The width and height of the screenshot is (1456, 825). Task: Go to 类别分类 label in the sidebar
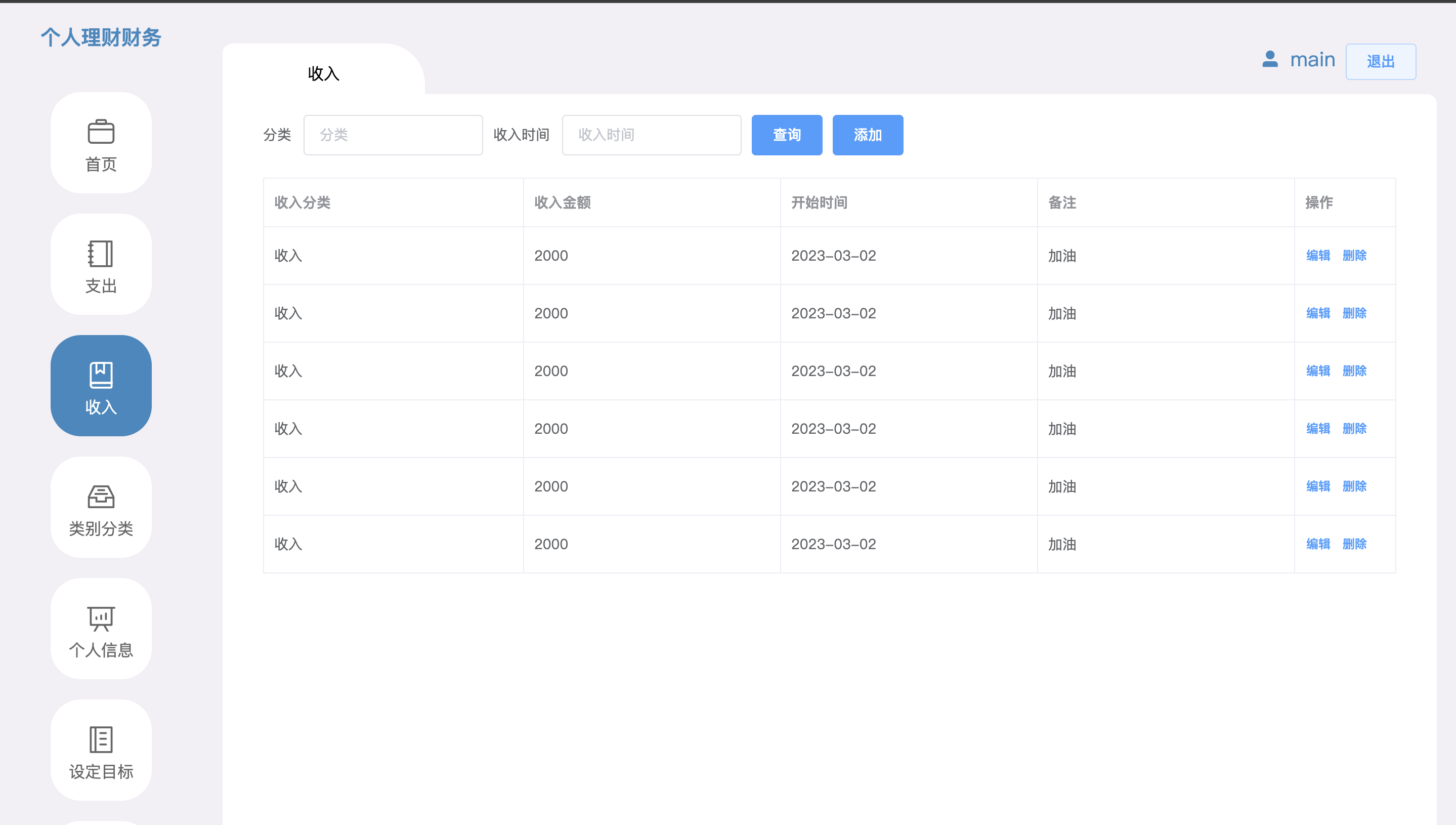[x=101, y=528]
